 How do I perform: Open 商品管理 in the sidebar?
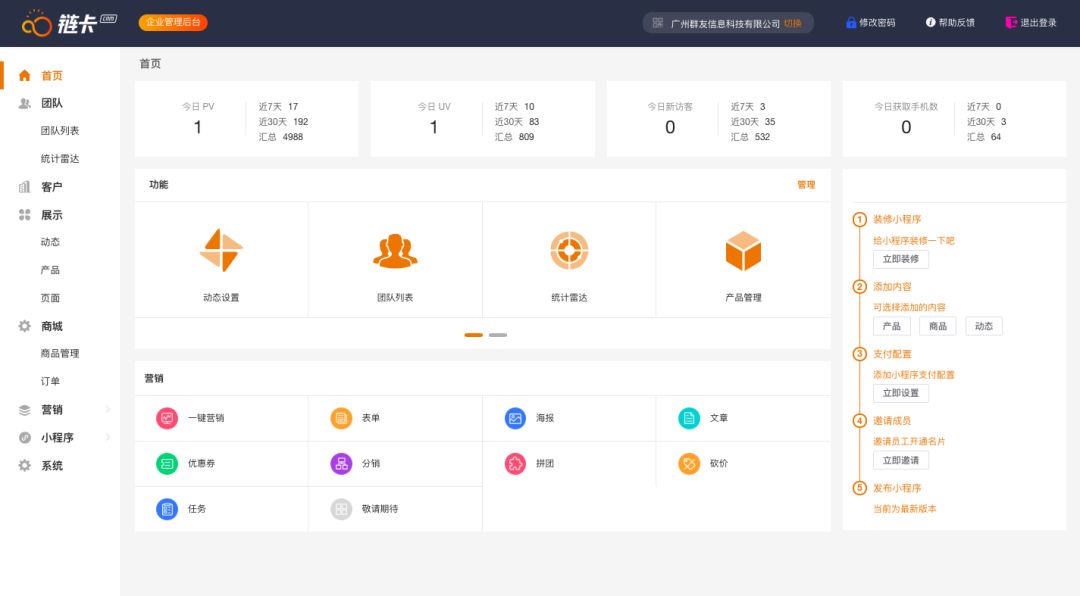(x=60, y=354)
